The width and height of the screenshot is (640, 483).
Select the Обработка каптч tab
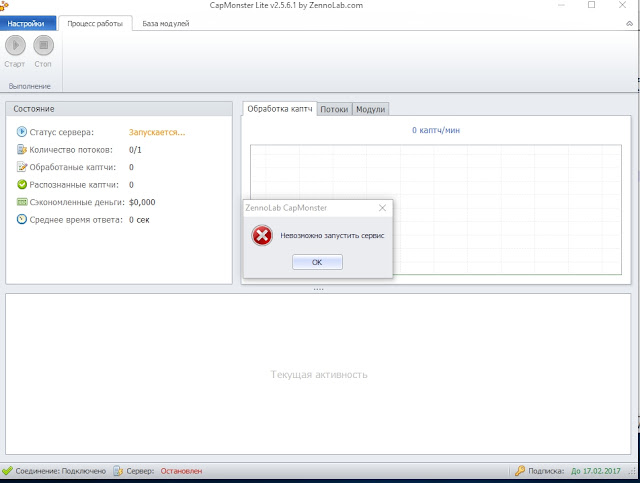point(280,109)
